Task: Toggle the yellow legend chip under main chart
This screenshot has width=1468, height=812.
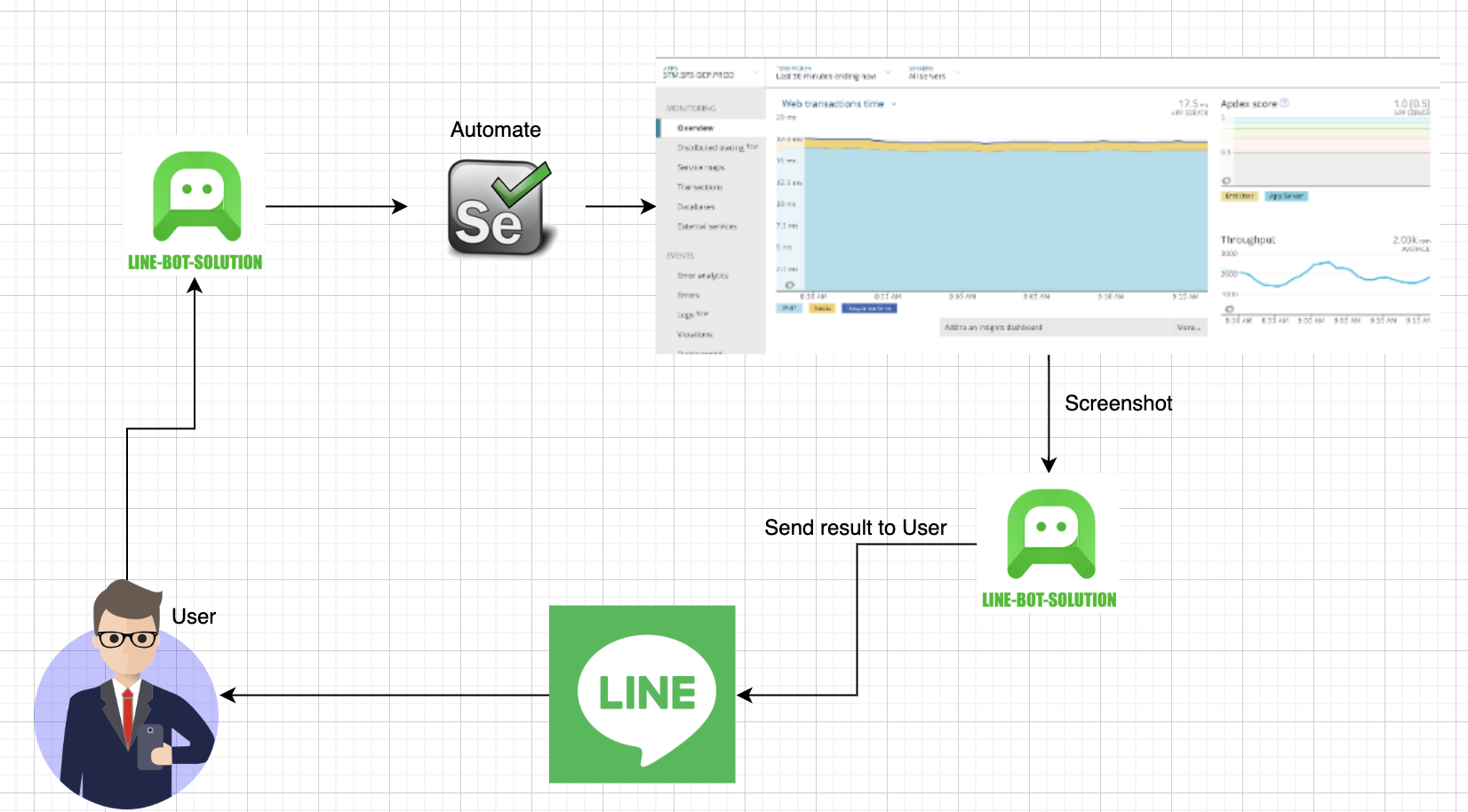Action: tap(822, 308)
